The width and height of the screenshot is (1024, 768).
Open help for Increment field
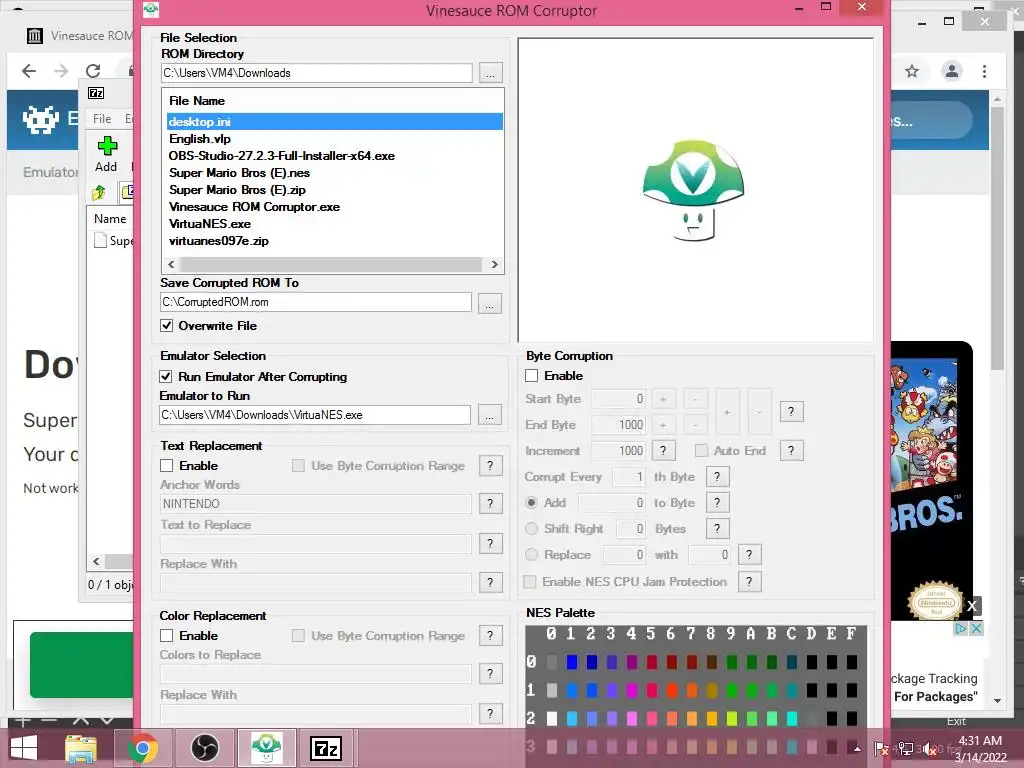pos(664,451)
